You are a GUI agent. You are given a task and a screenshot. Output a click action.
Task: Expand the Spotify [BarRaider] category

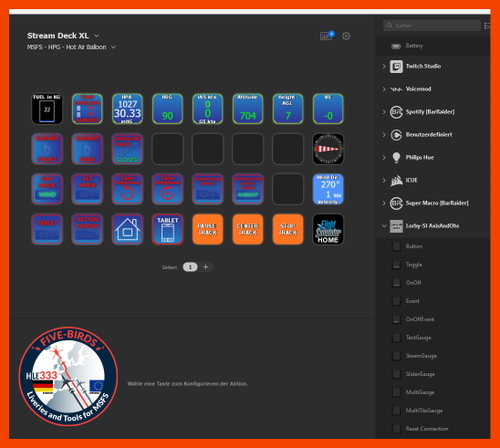point(384,112)
